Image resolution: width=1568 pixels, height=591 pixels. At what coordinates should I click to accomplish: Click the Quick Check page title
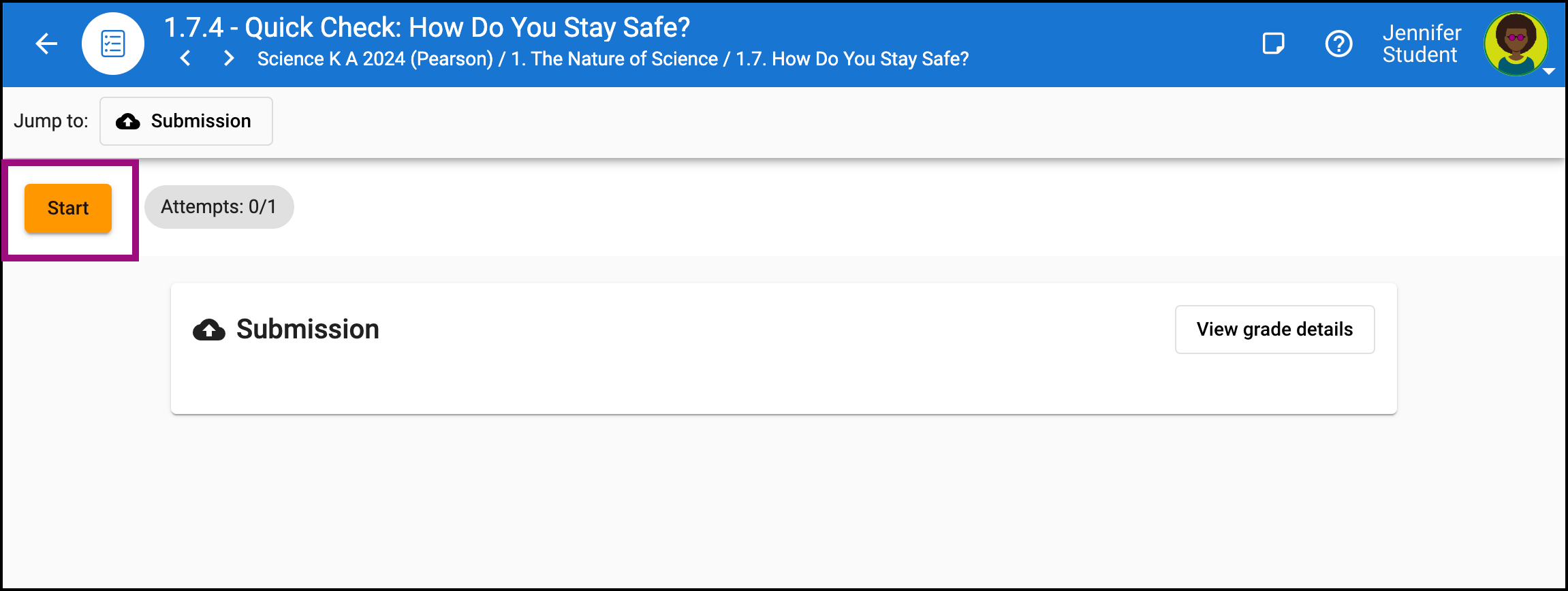[x=427, y=27]
